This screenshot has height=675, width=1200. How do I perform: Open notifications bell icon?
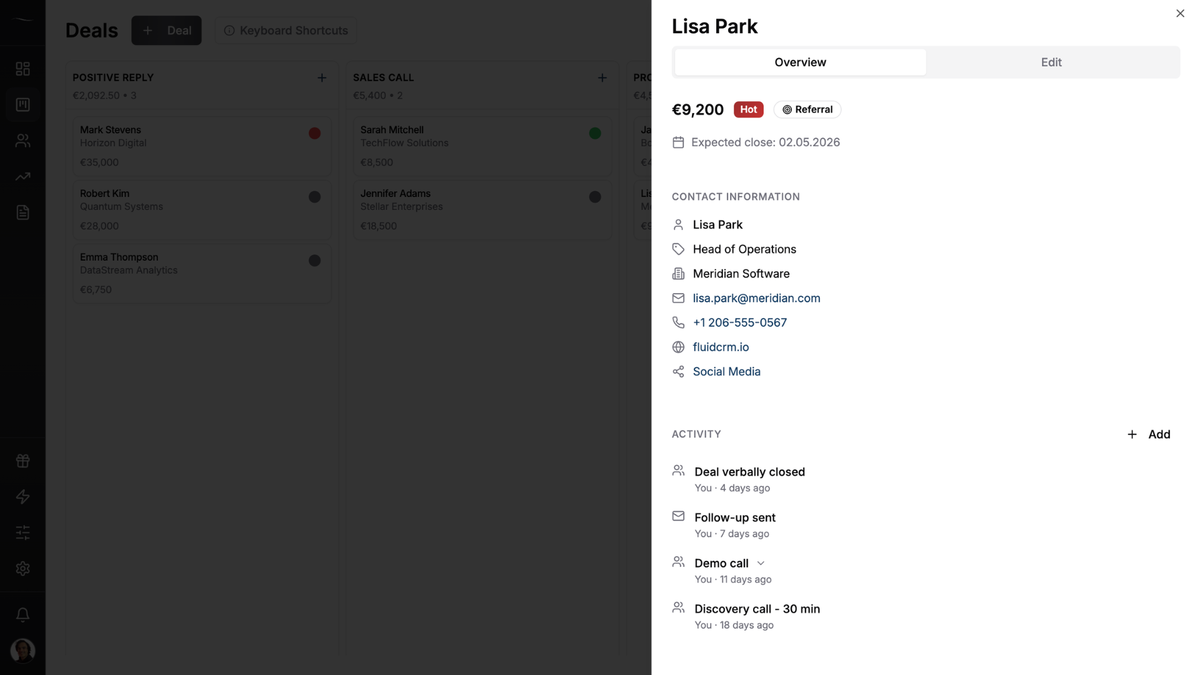click(x=22, y=615)
